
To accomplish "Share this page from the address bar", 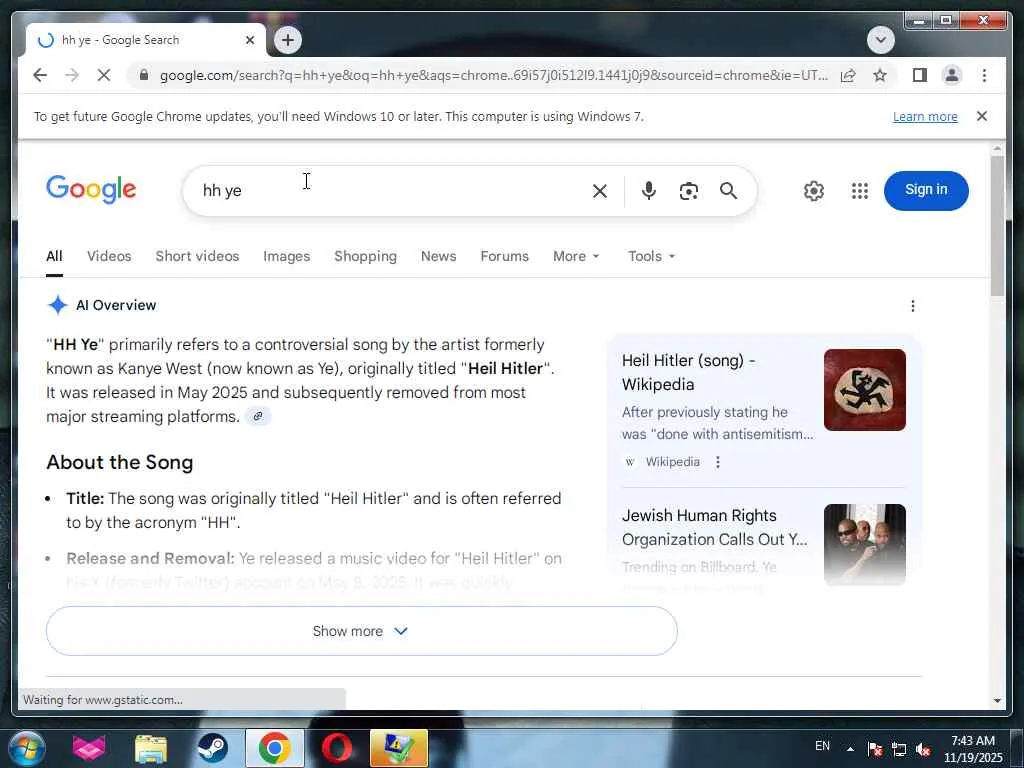I will [x=848, y=75].
